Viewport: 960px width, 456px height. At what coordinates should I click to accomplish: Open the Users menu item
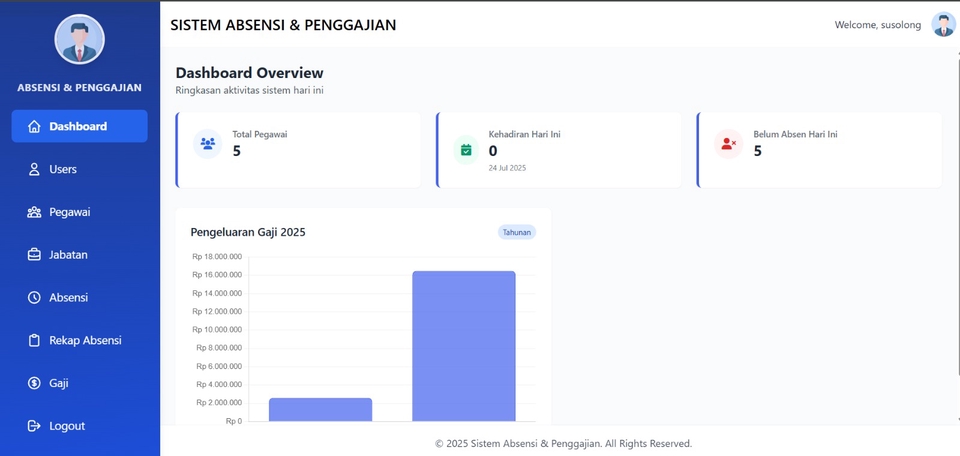point(63,170)
